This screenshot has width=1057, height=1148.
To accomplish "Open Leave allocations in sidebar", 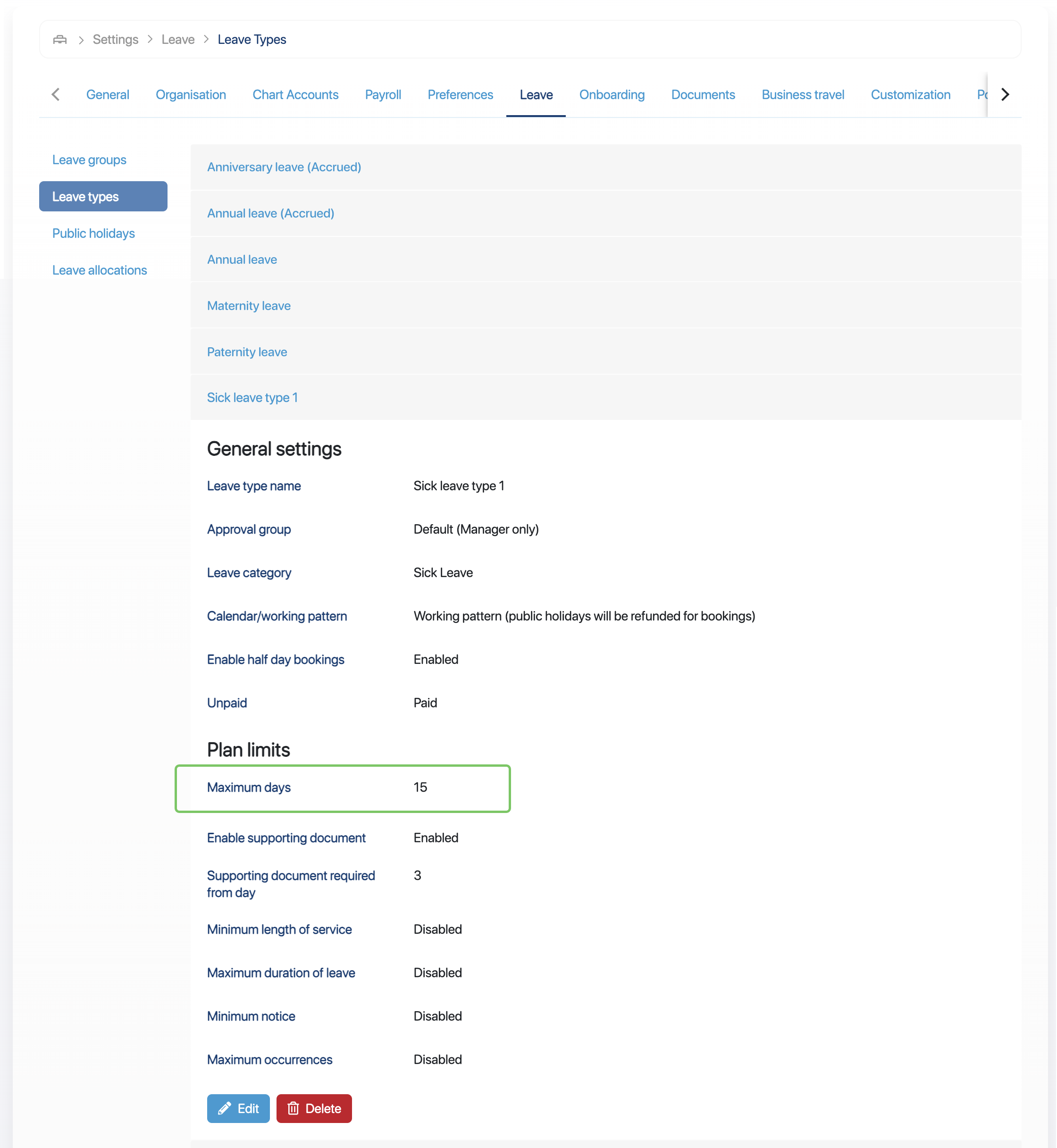I will (100, 270).
